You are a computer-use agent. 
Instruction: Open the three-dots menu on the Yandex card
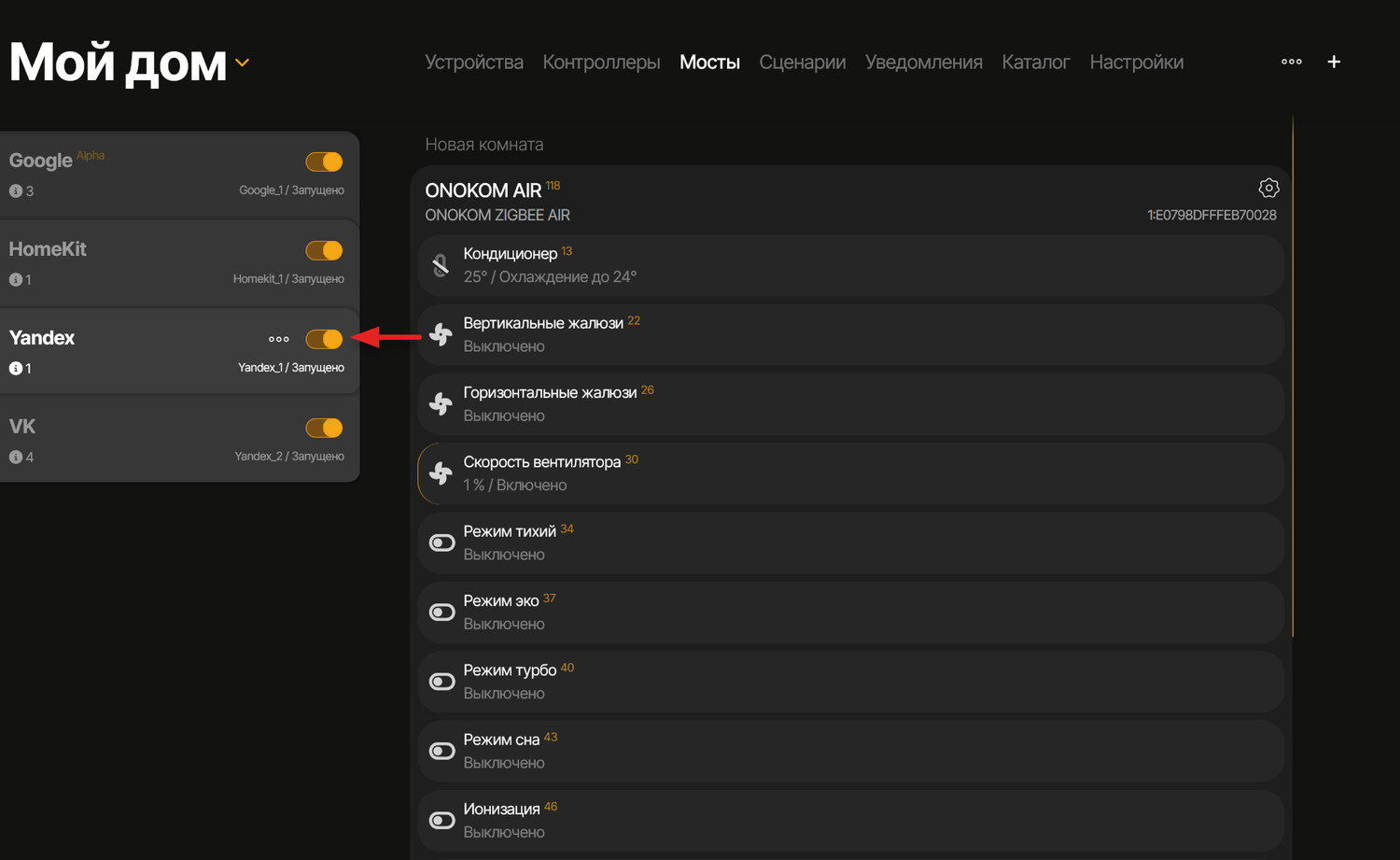click(x=278, y=339)
